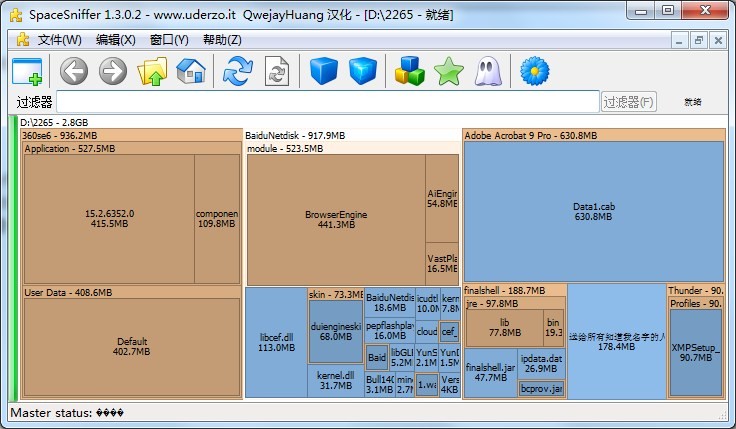Click the green star icon
The height and width of the screenshot is (429, 736).
(449, 71)
